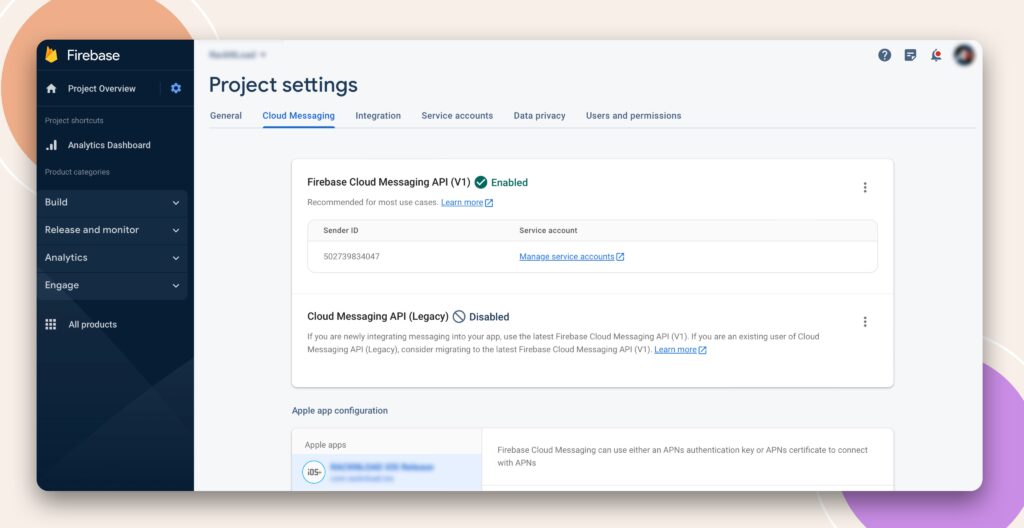Expand Release and monitor category
The image size is (1024, 528).
click(113, 230)
